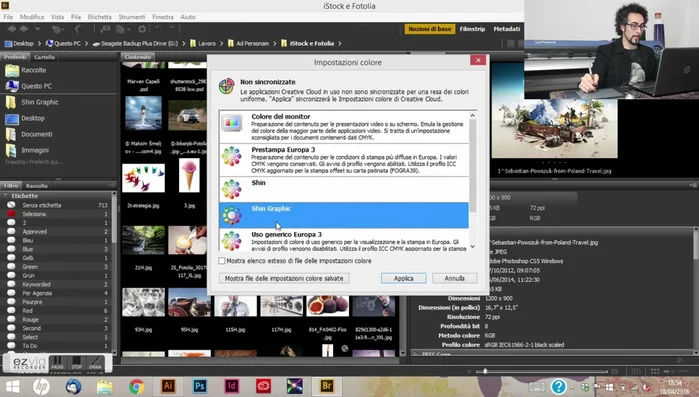Select Uso generico Europa 3 setting
This screenshot has height=397, width=699.
(344, 241)
